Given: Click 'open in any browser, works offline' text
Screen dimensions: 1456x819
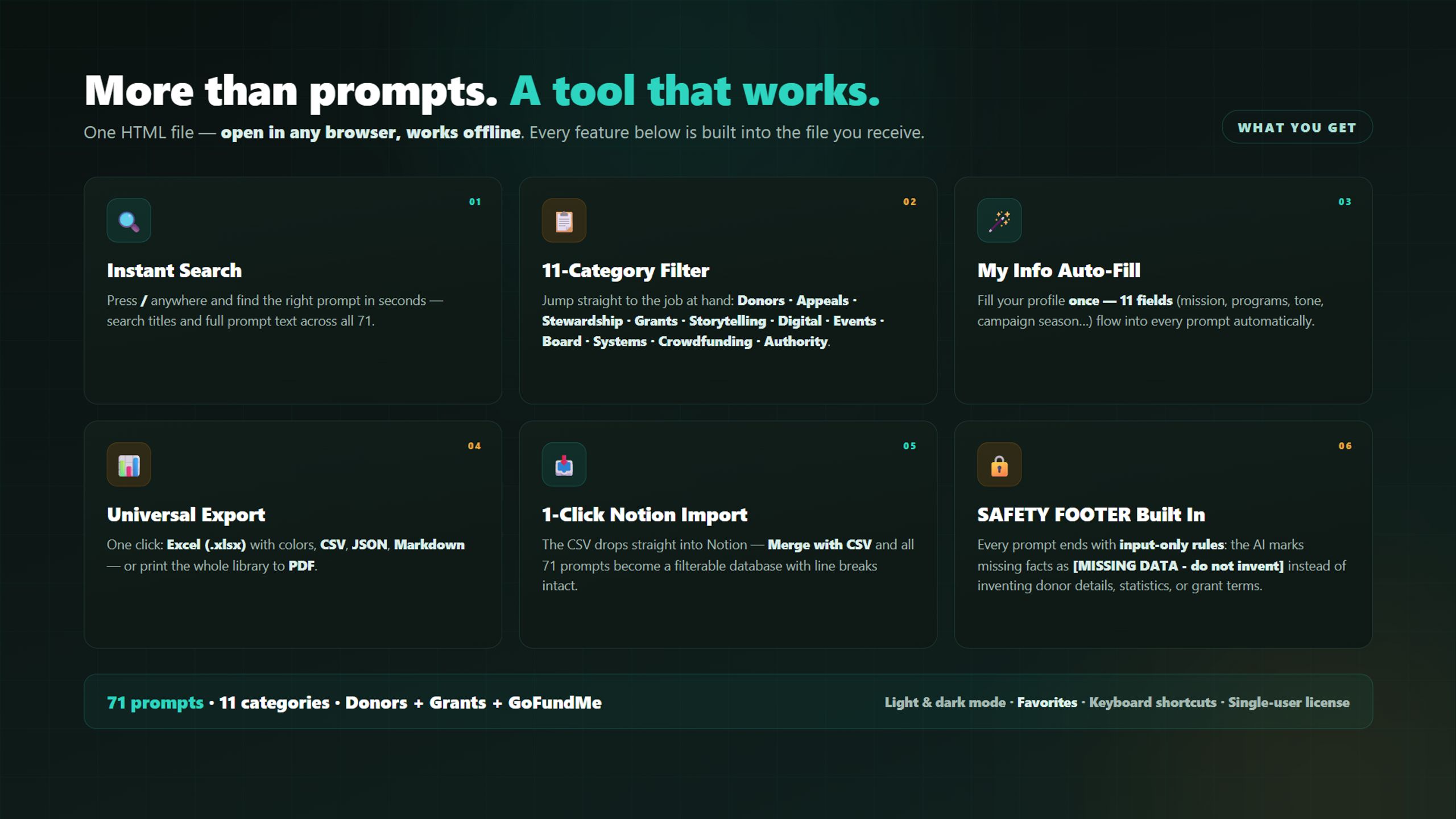Looking at the screenshot, I should [x=370, y=133].
